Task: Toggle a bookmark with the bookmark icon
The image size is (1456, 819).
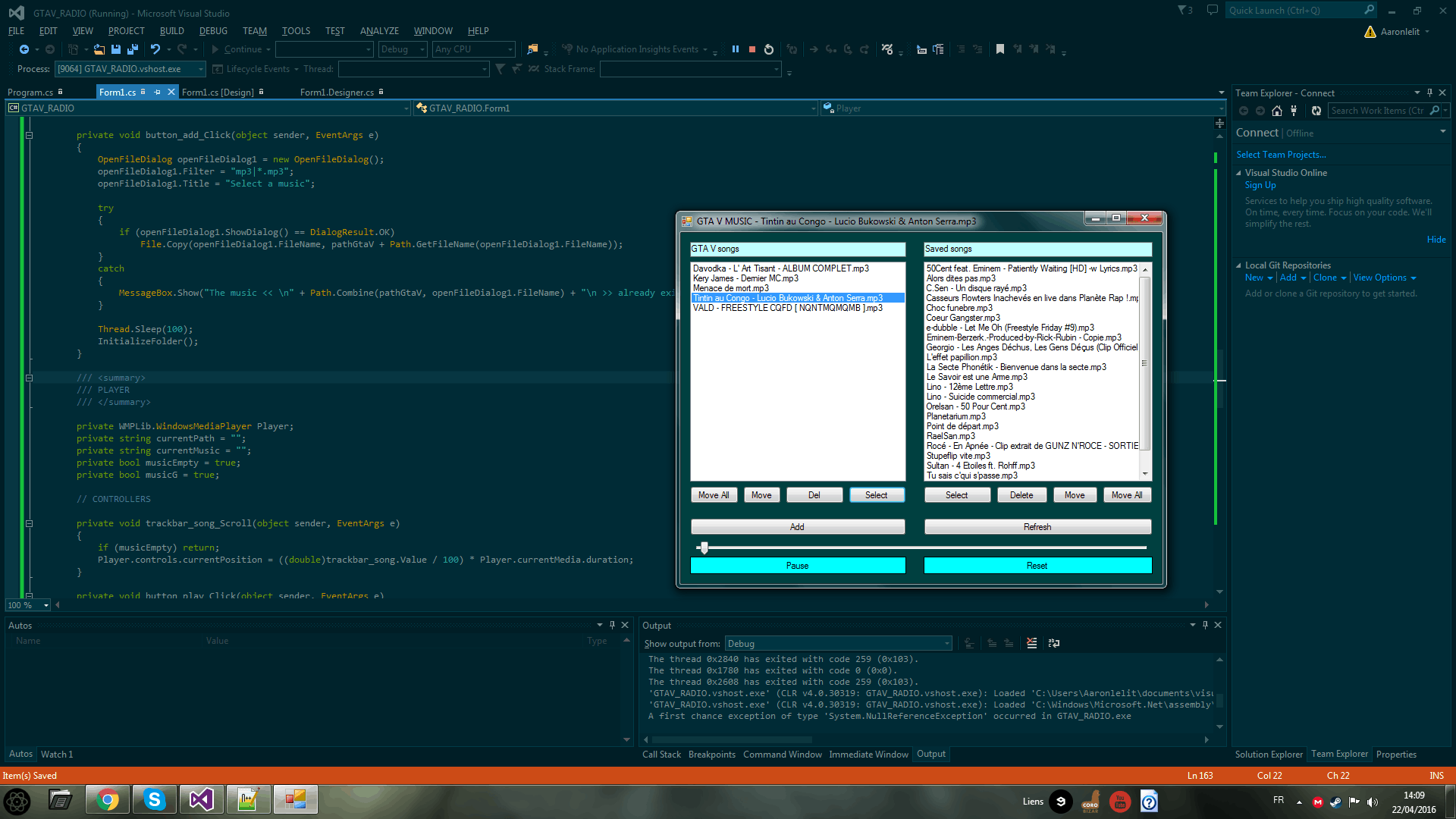Action: pos(1000,49)
